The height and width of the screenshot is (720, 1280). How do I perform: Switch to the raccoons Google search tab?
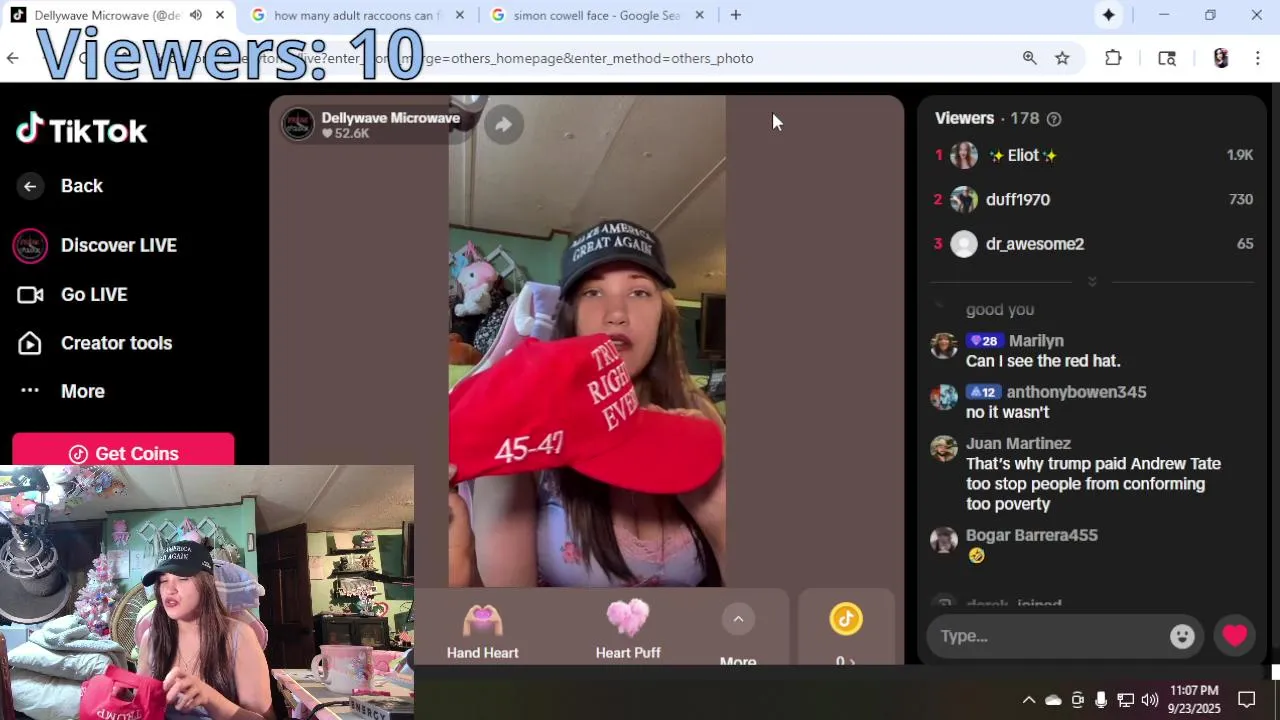[x=357, y=15]
